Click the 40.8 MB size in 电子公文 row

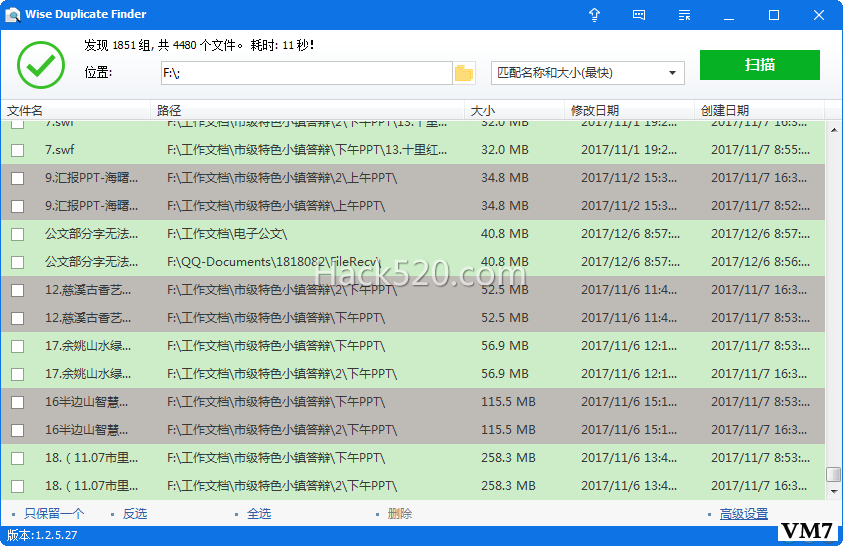pos(505,234)
